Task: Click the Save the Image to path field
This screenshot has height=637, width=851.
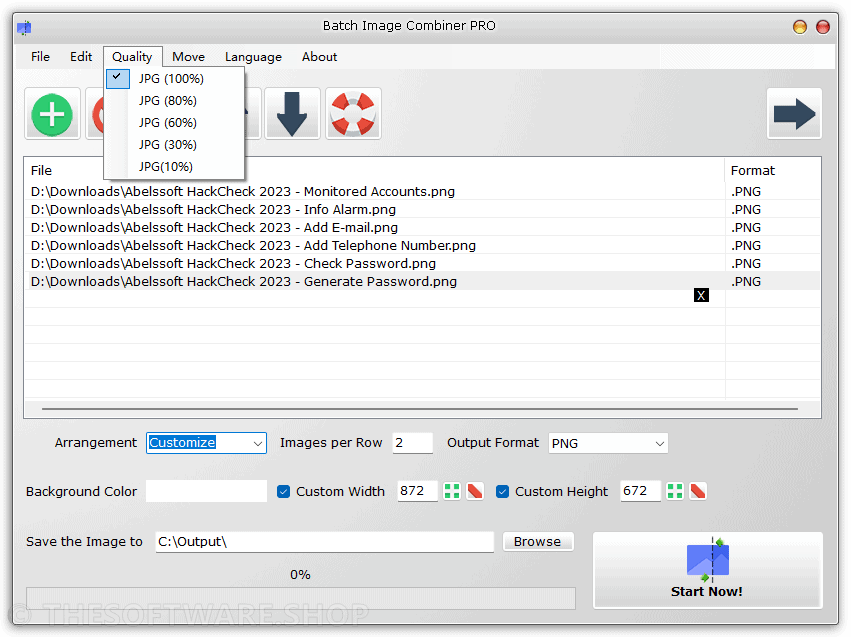Action: tap(325, 542)
